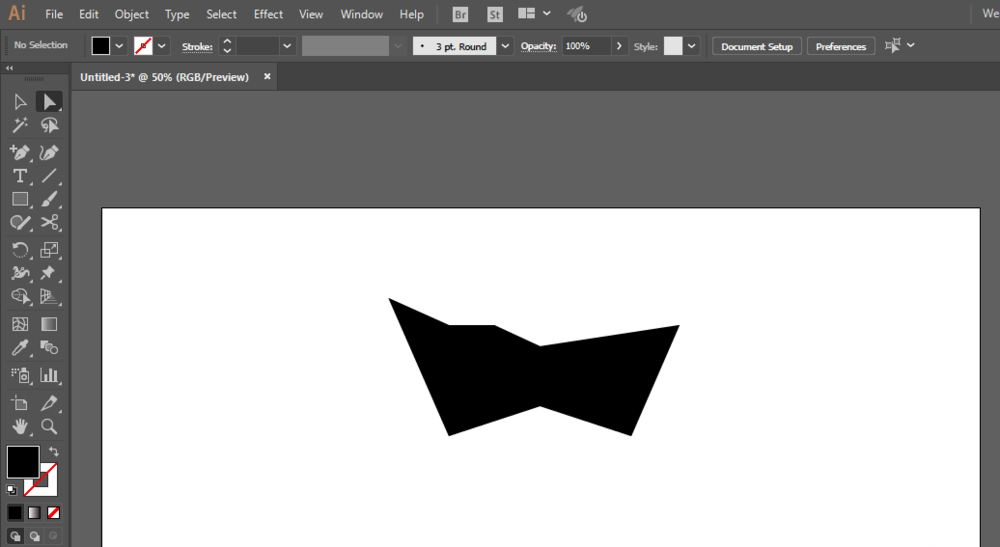Pick the Type tool
1000x547 pixels.
pyautogui.click(x=19, y=176)
